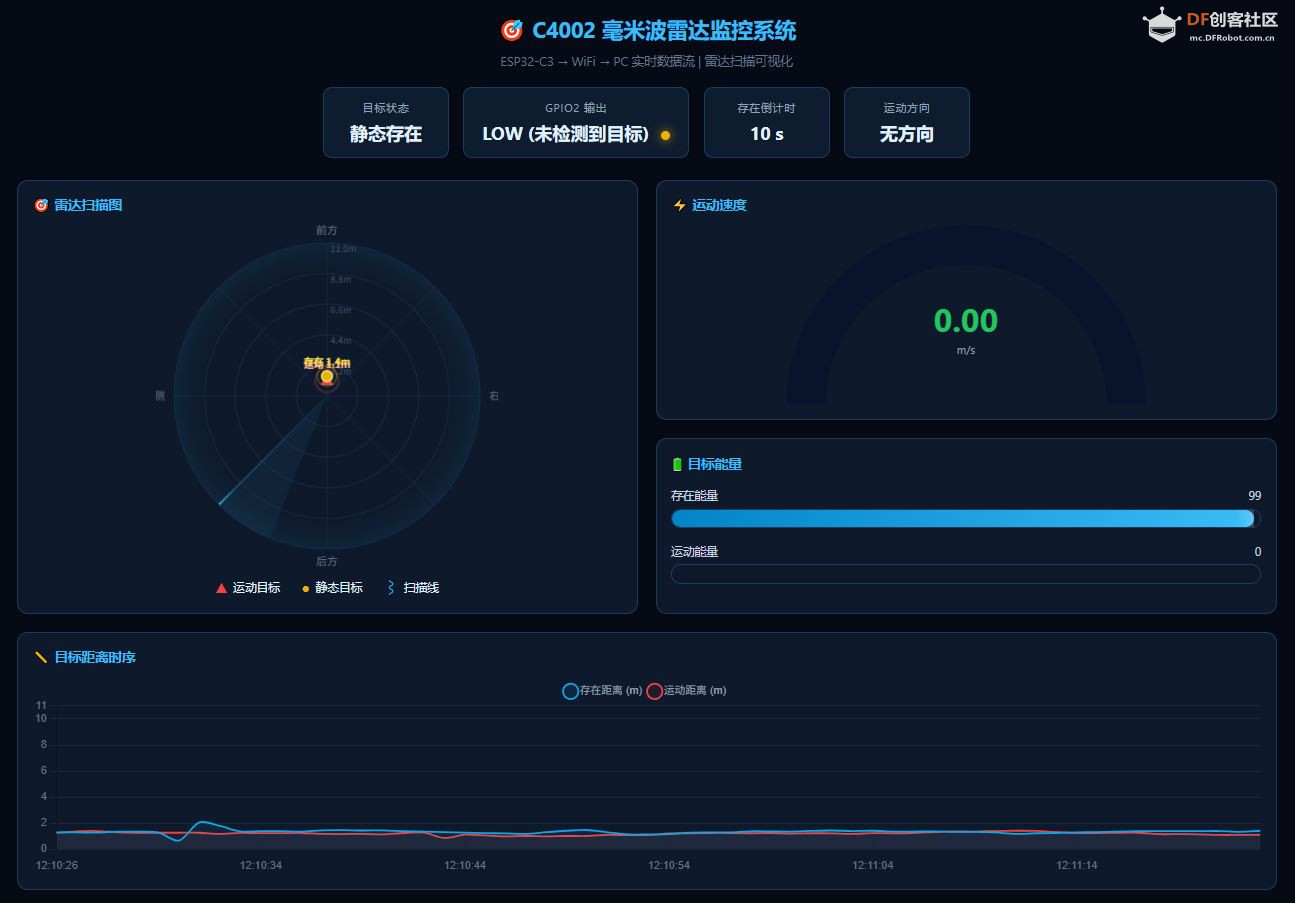Click the 前方 radar label
Screen dimensions: 1295x903
pos(327,230)
